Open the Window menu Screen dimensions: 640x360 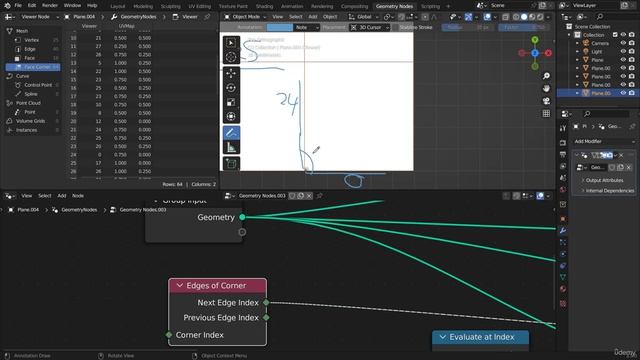pos(72,6)
